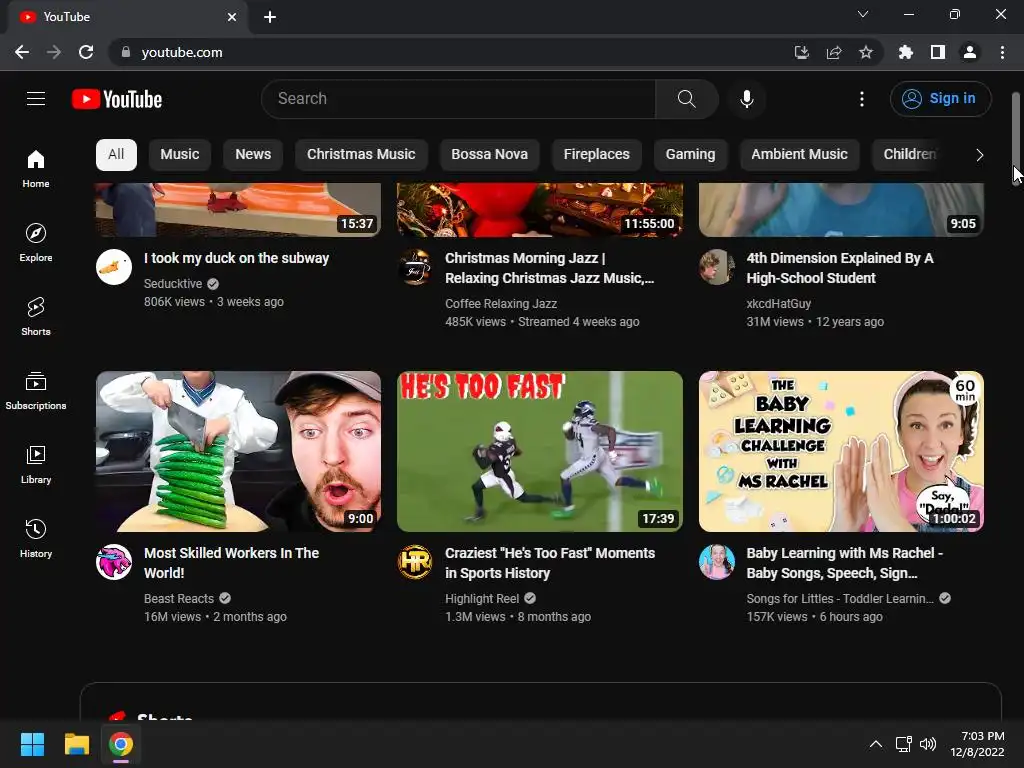Viewport: 1024px width, 768px height.
Task: Click the MrBeast cucumber video thumbnail
Action: point(238,451)
